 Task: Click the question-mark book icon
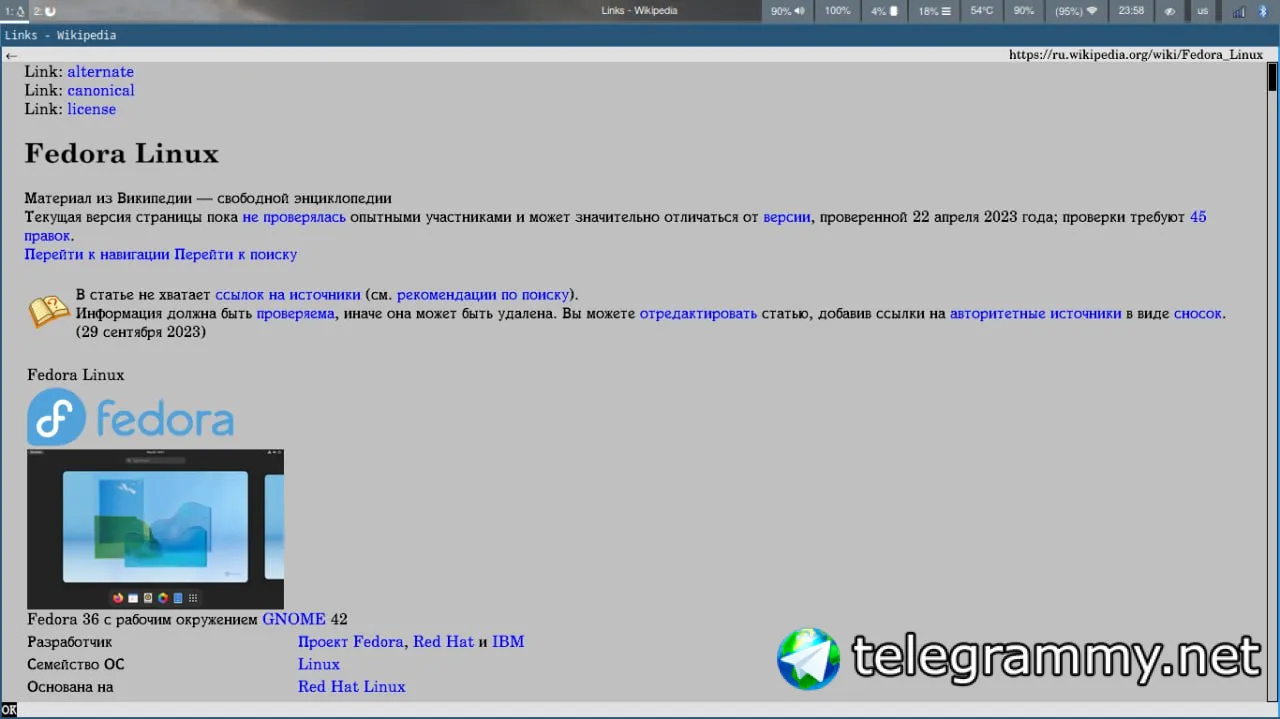[x=48, y=312]
